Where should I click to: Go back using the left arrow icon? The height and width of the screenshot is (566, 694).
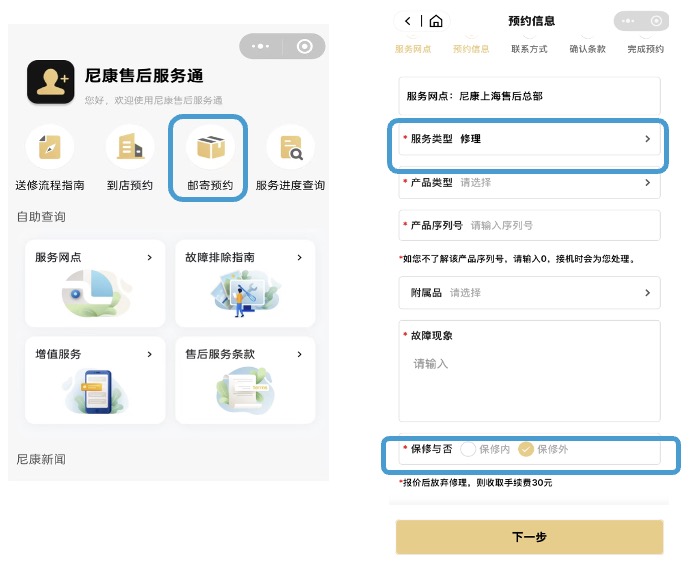click(408, 21)
